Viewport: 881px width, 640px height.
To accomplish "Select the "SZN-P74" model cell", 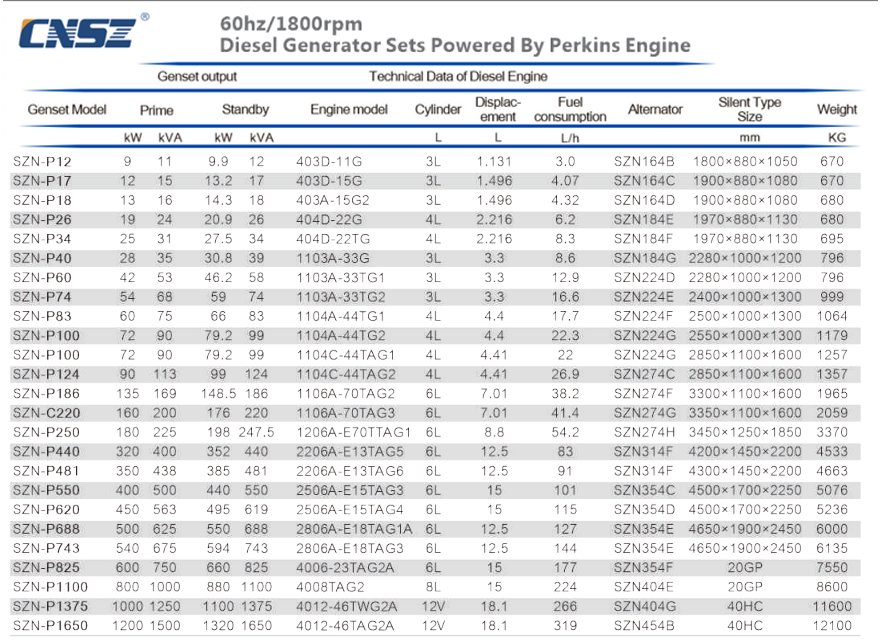I will click(x=42, y=297).
